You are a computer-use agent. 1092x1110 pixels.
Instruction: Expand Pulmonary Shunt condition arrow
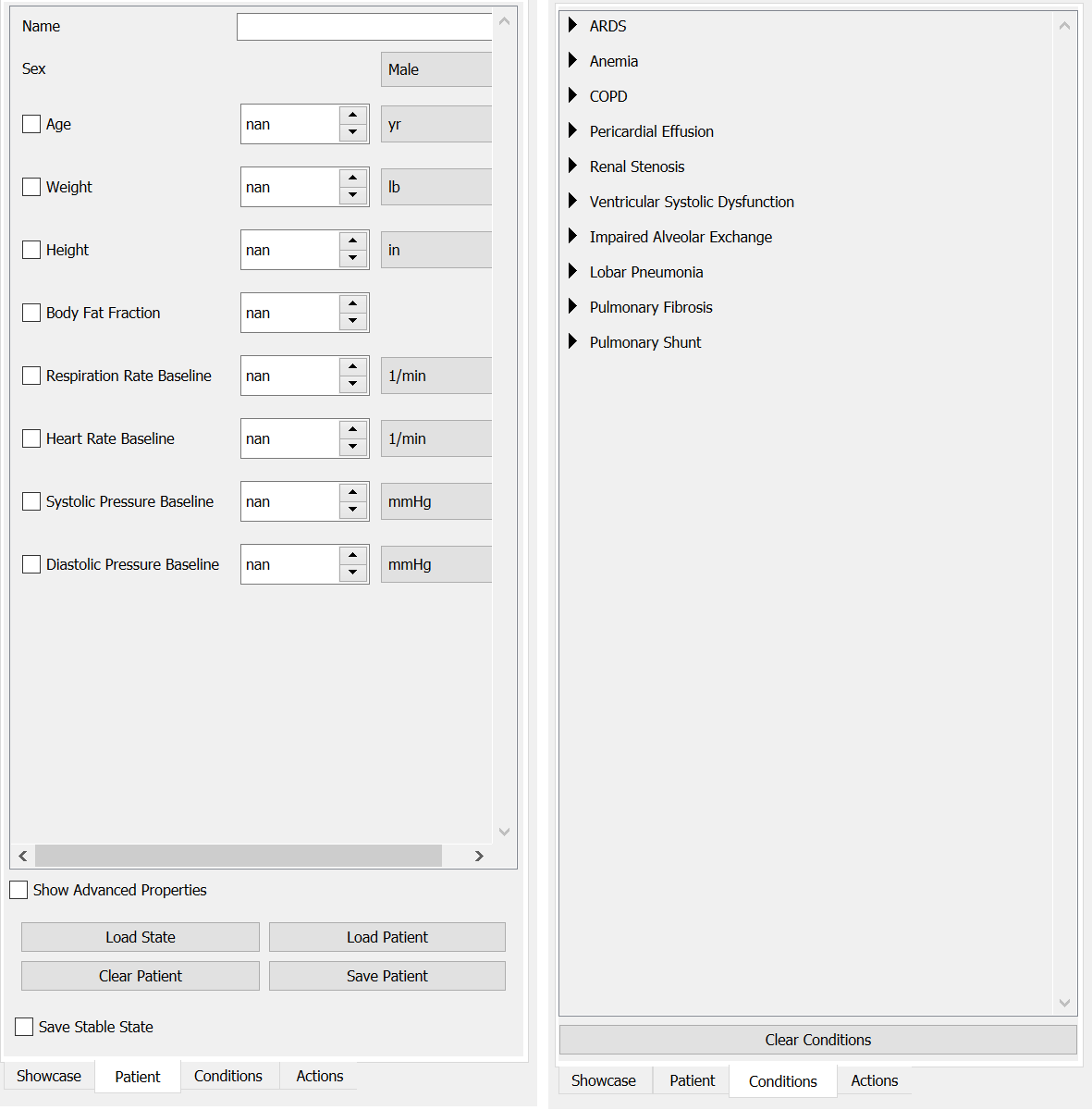pos(572,341)
